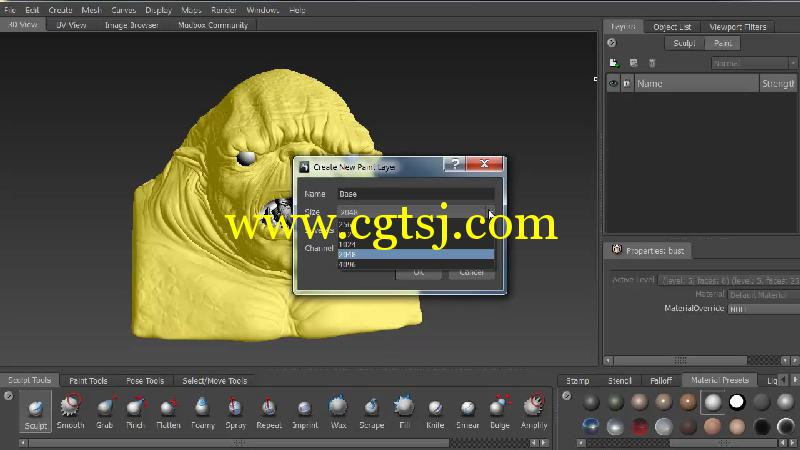Select the blue reflective material preset
Viewport: 800px width, 450px height.
coord(590,426)
